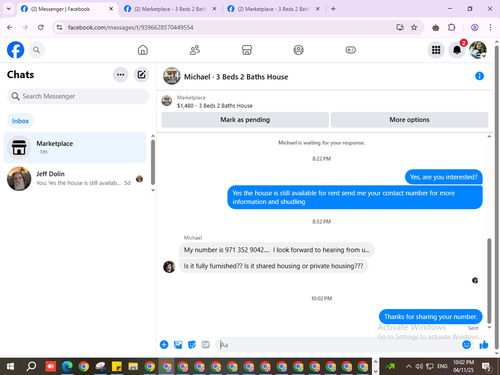Screen dimensions: 500x375
Task: Send a thumbs-up like
Action: 484,345
